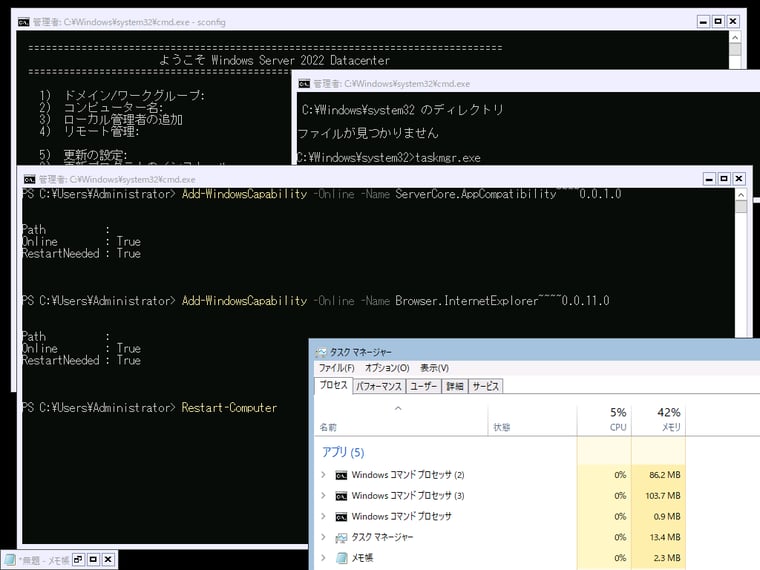The image size is (760, 570).
Task: Open the 表示(V) menu in Task Manager
Action: coord(434,368)
